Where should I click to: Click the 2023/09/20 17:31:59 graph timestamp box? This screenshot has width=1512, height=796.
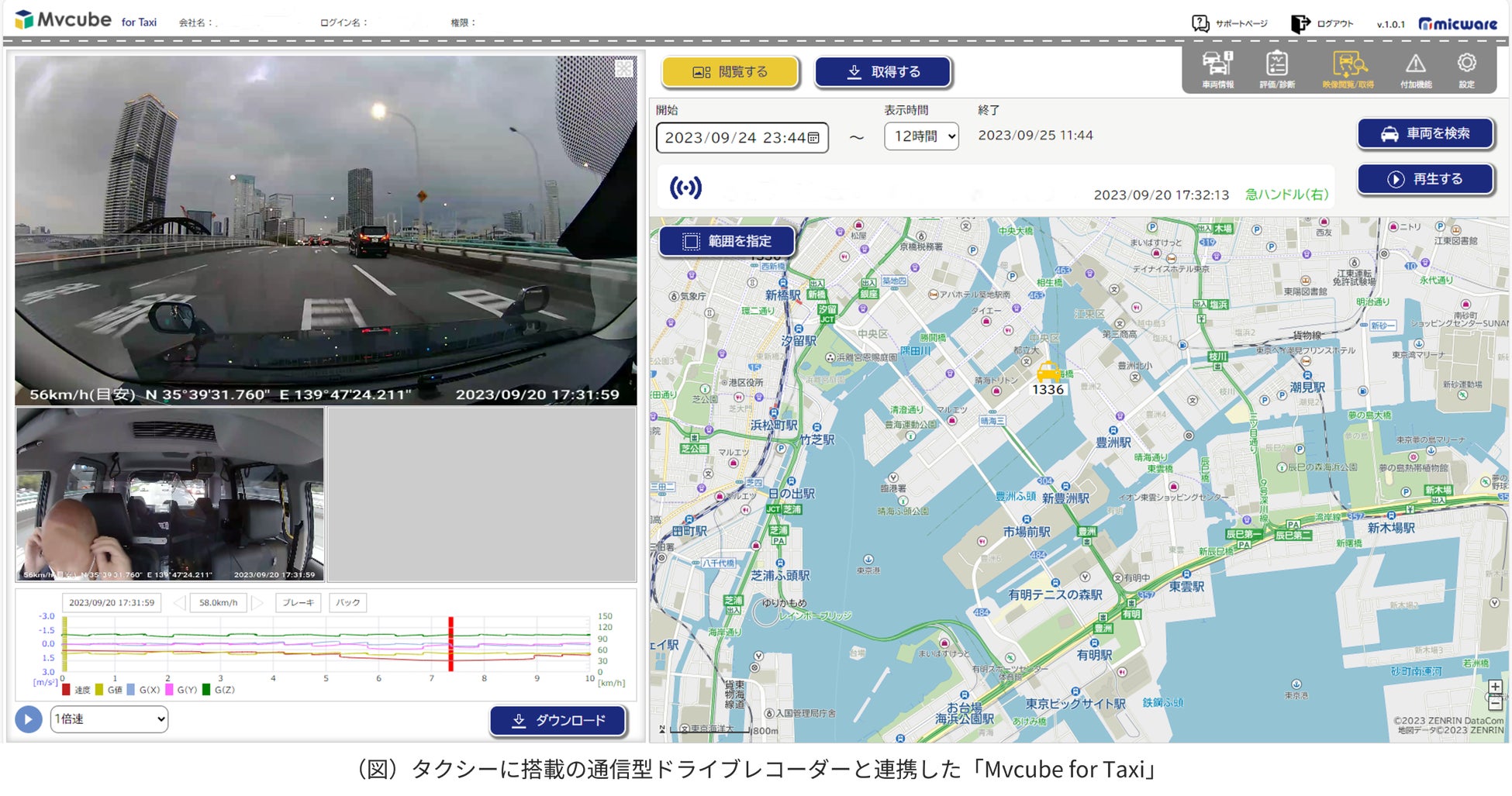click(112, 603)
